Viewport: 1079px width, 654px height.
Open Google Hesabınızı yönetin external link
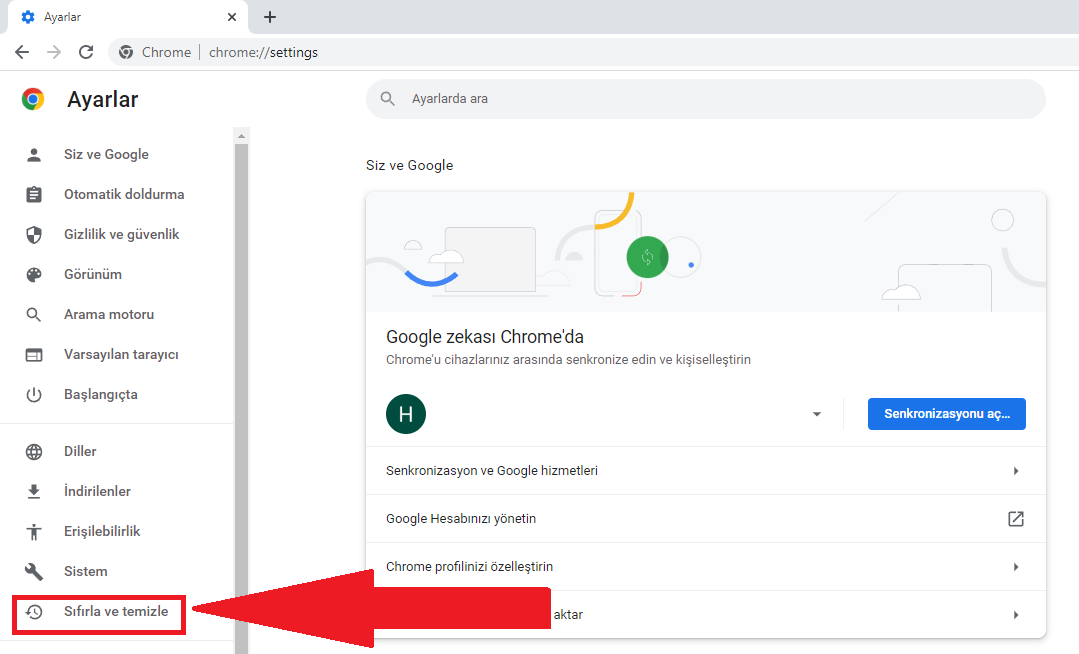pos(1016,519)
